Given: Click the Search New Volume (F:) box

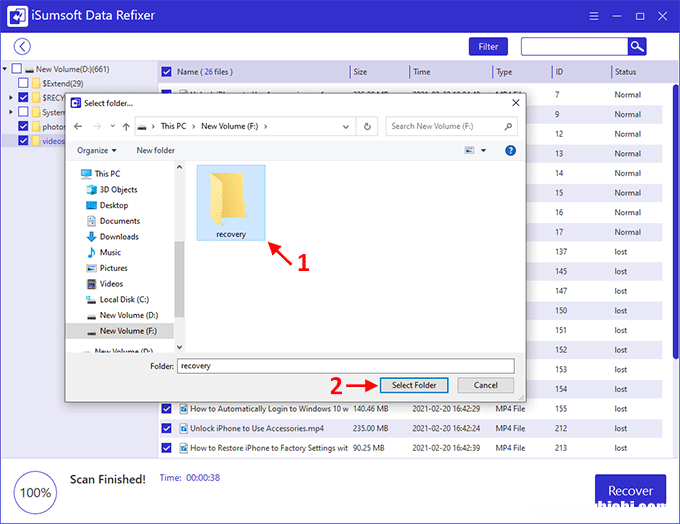Looking at the screenshot, I should 451,126.
